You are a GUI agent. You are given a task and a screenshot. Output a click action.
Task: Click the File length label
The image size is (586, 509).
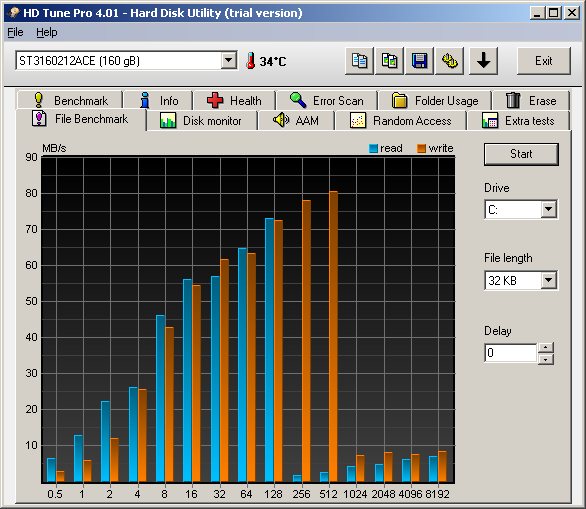(508, 258)
